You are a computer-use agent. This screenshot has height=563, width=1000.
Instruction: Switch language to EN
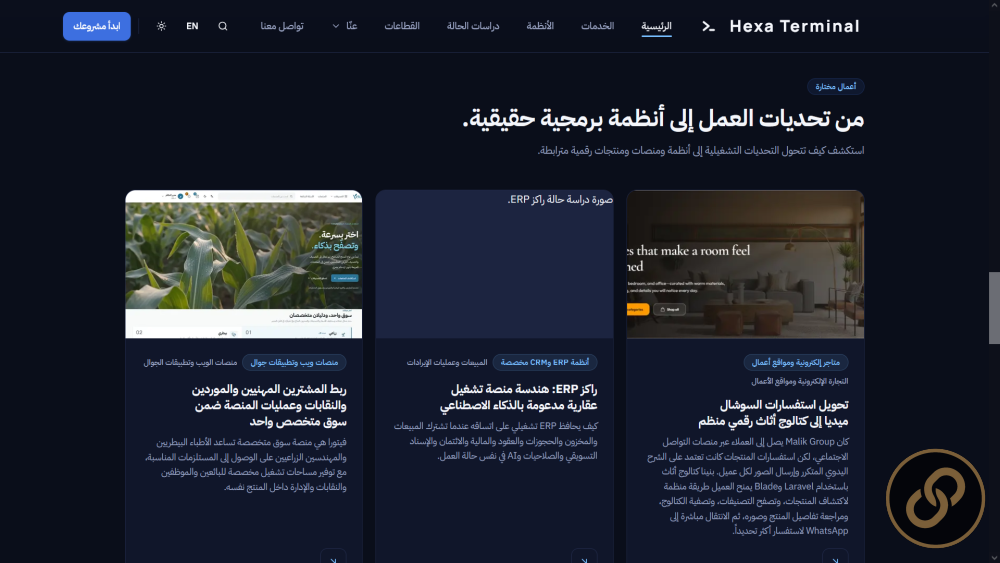pyautogui.click(x=192, y=26)
